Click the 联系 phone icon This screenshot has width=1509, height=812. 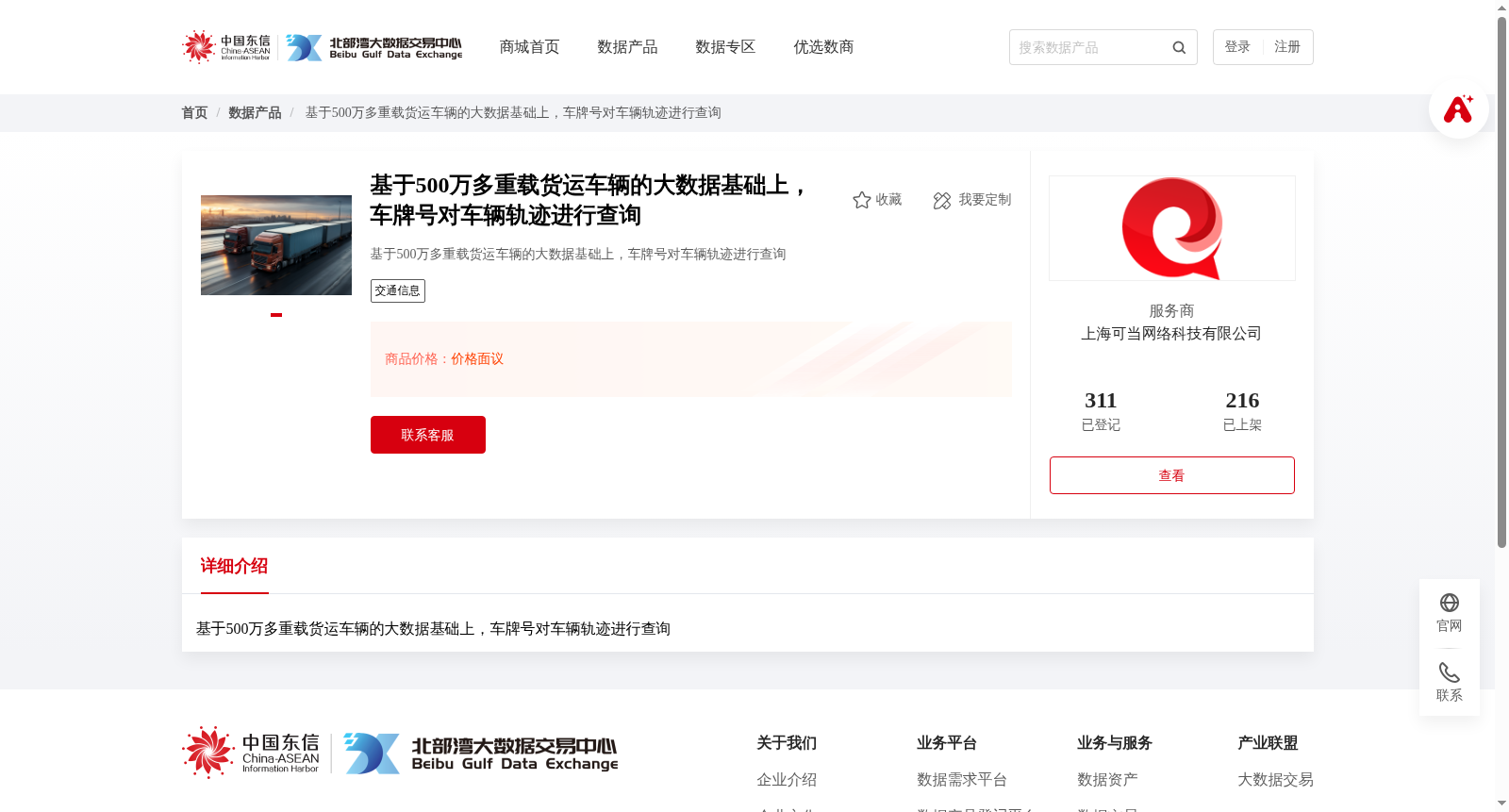1450,672
